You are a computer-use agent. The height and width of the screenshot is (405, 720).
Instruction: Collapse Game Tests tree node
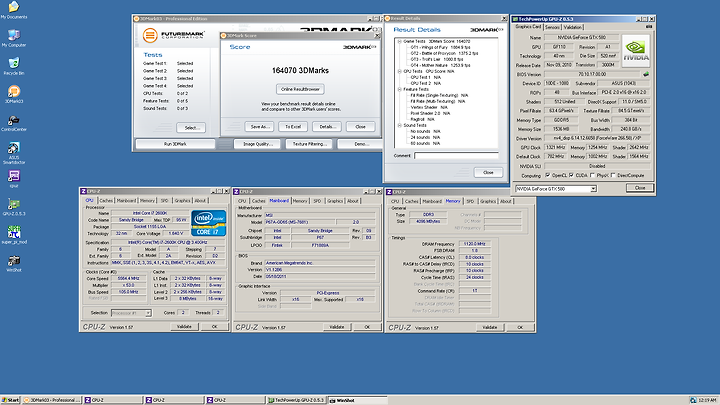pyautogui.click(x=399, y=41)
